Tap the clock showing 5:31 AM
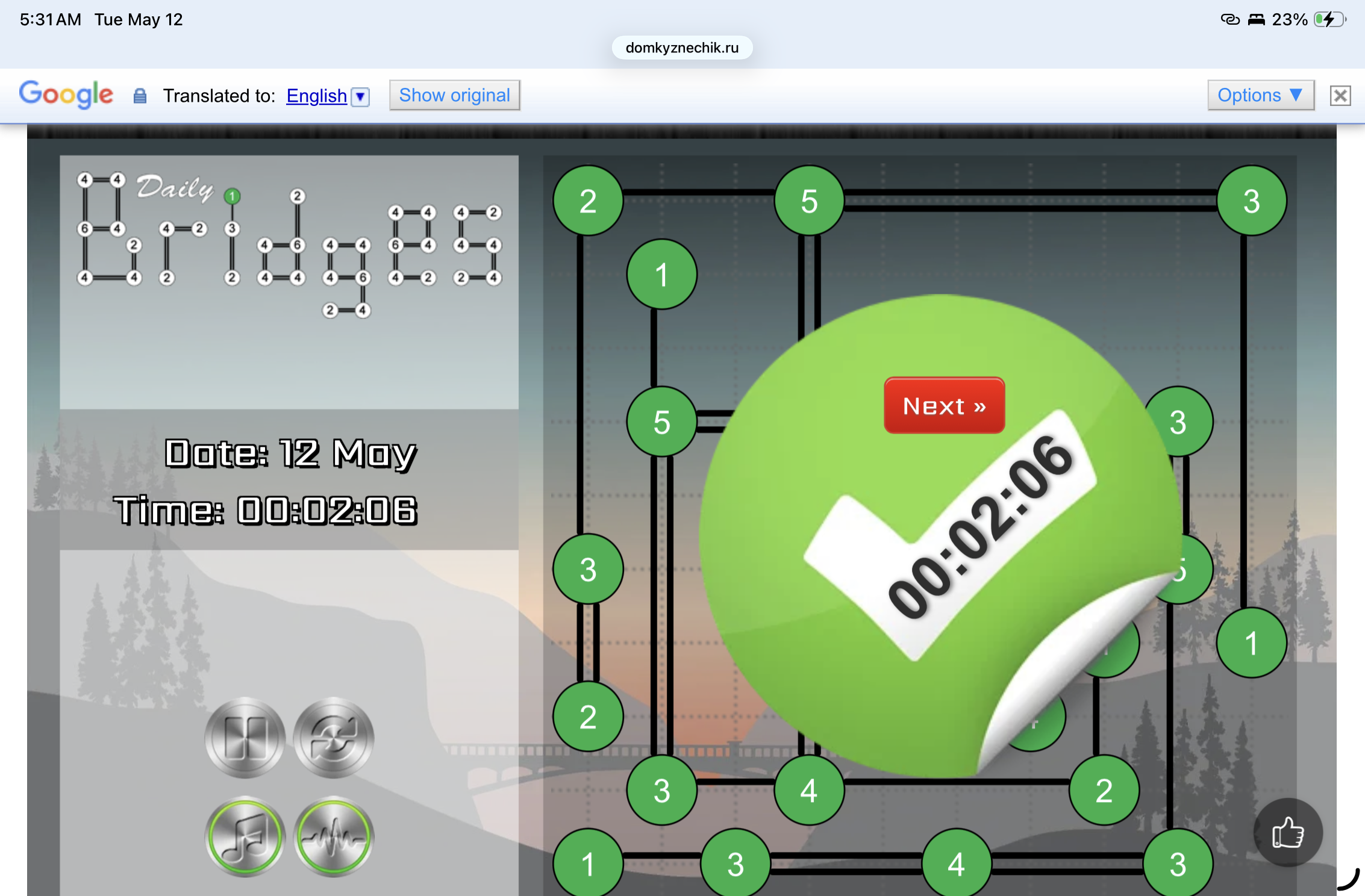 pyautogui.click(x=51, y=19)
